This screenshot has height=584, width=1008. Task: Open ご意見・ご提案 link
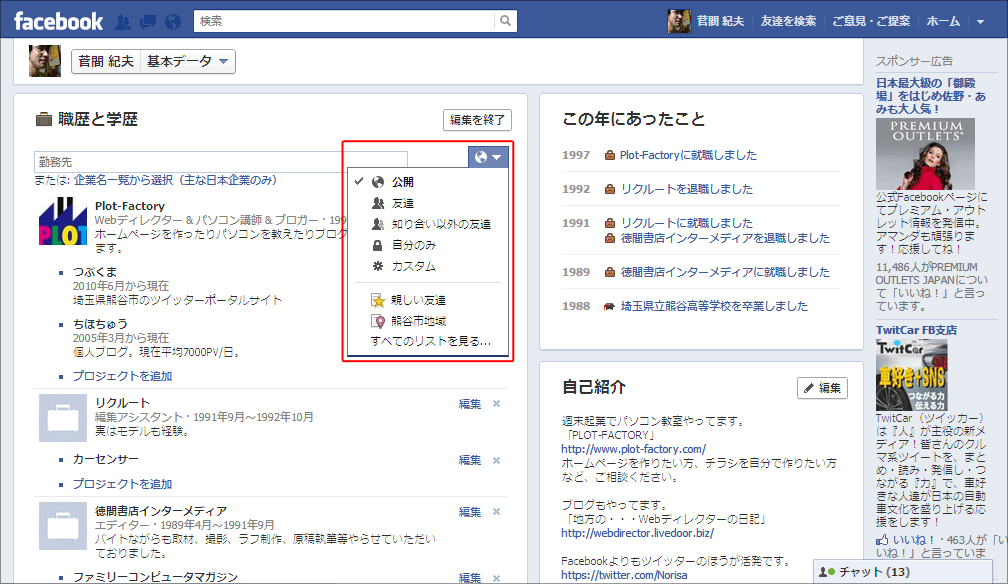point(871,21)
